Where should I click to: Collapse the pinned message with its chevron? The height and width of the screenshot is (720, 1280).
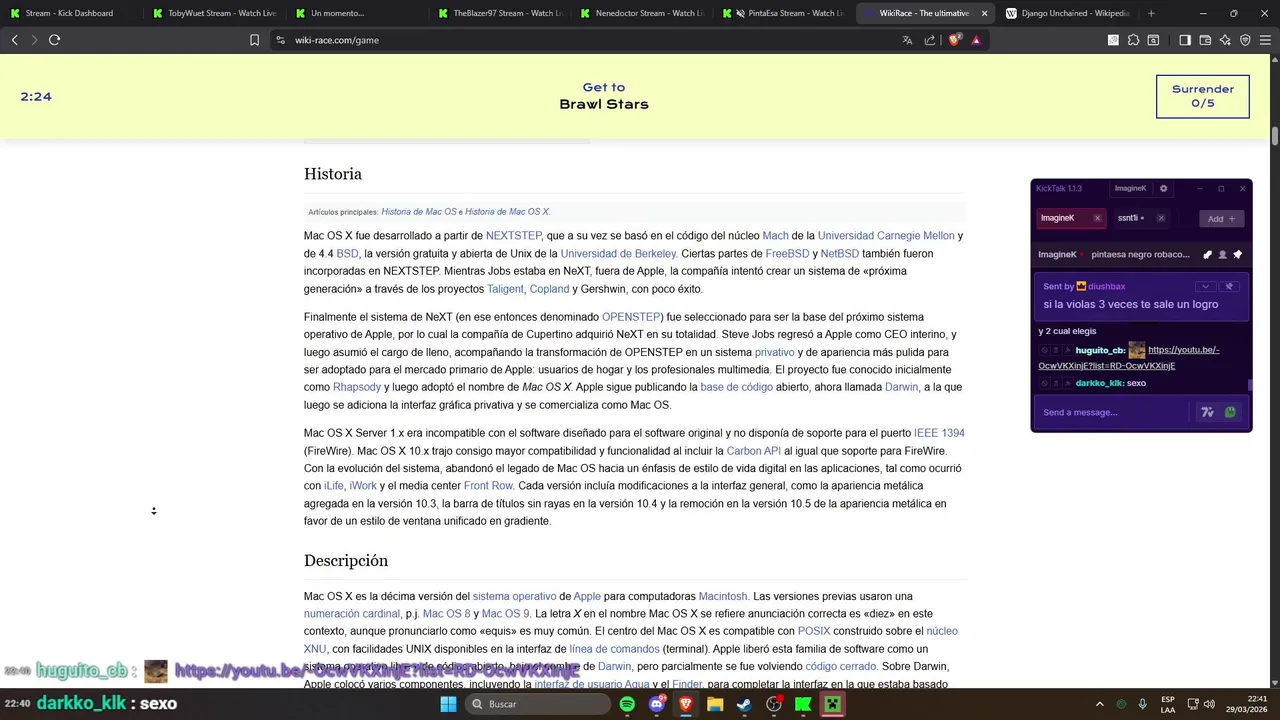[x=1206, y=286]
